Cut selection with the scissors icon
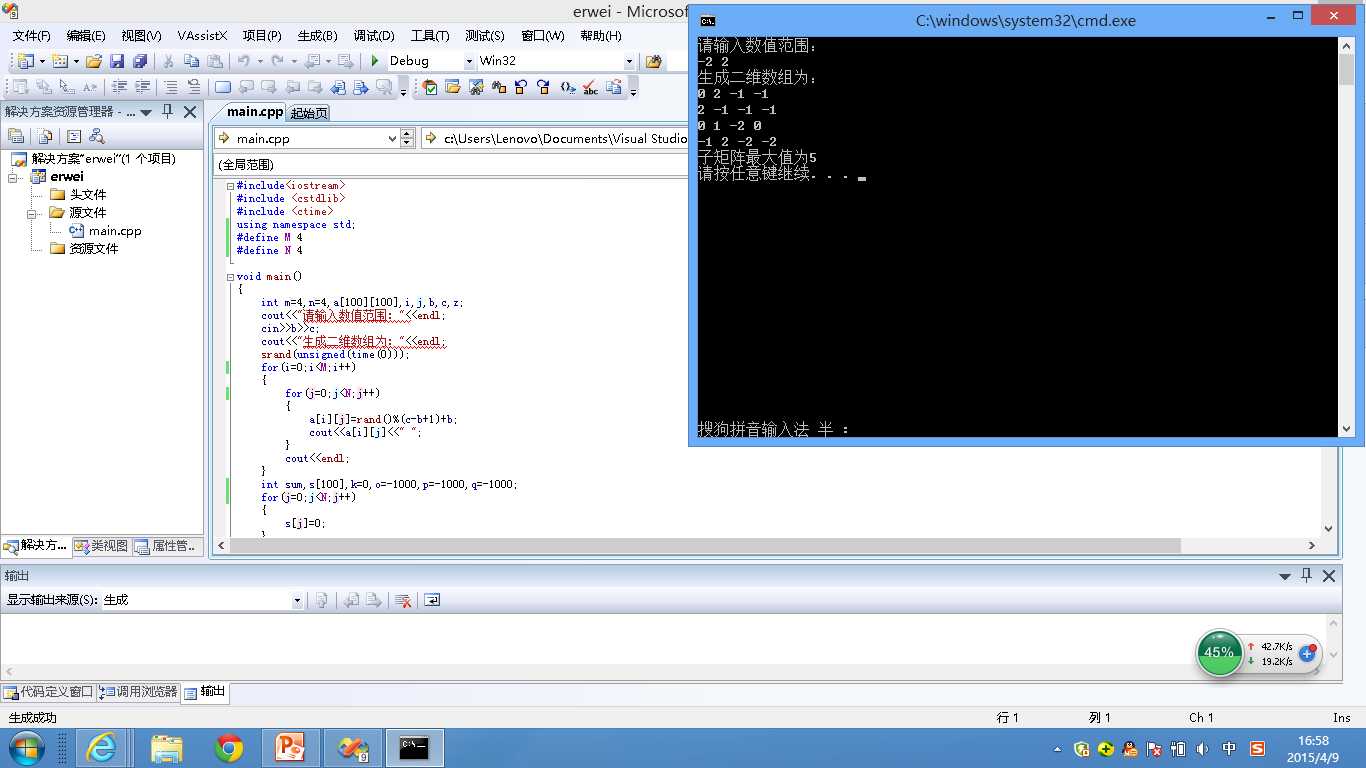The height and width of the screenshot is (768, 1366). 168,61
